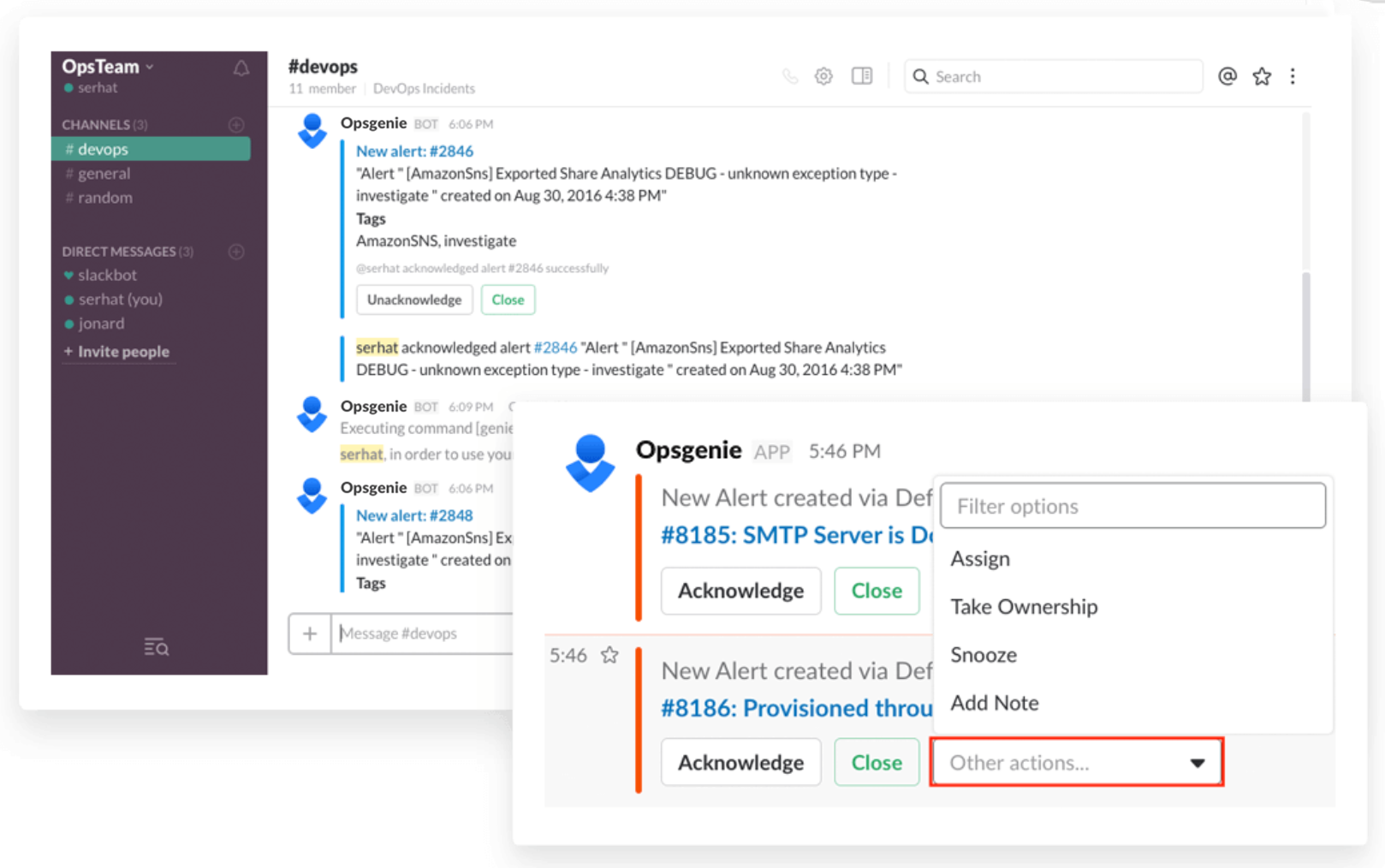View mentions with the @ icon
The height and width of the screenshot is (868, 1385).
click(1227, 75)
